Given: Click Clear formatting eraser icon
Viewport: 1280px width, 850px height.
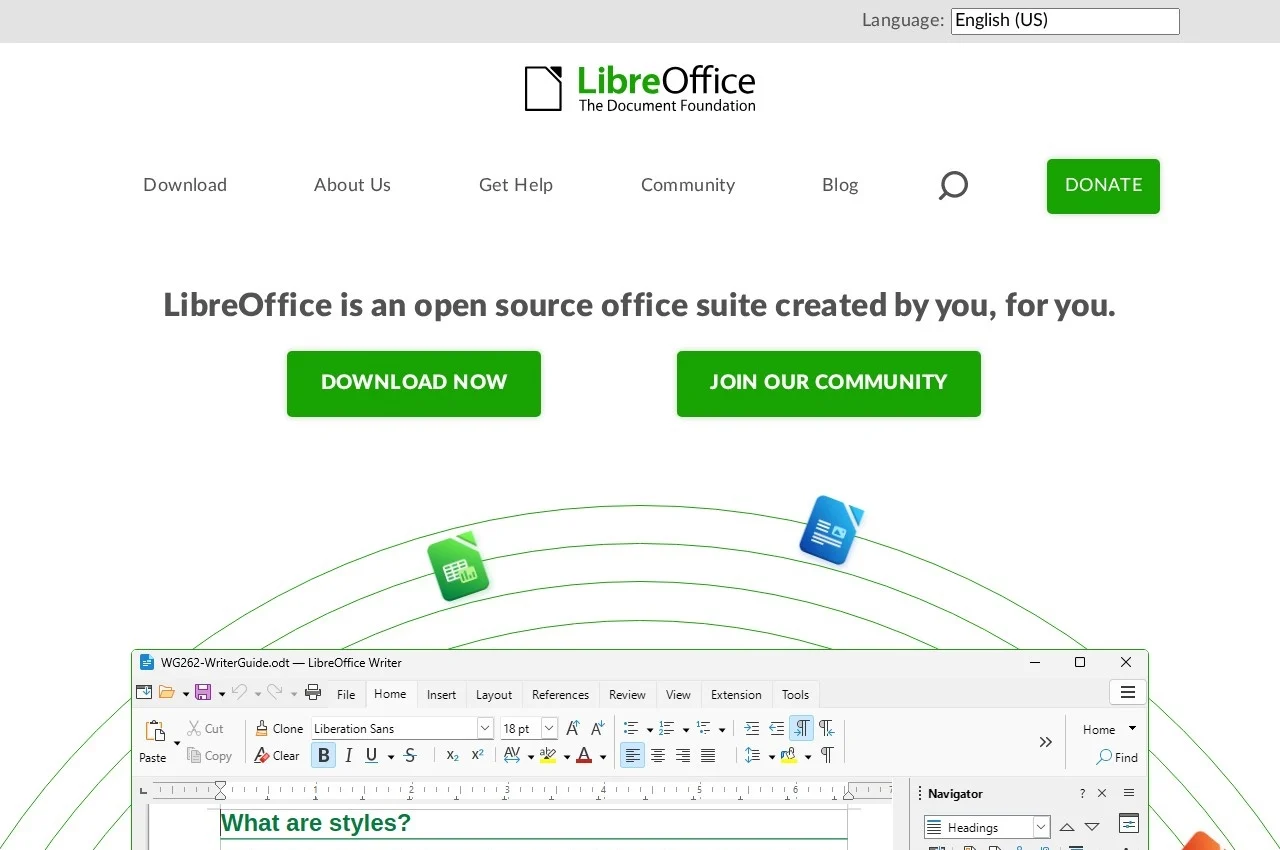Looking at the screenshot, I should 262,755.
